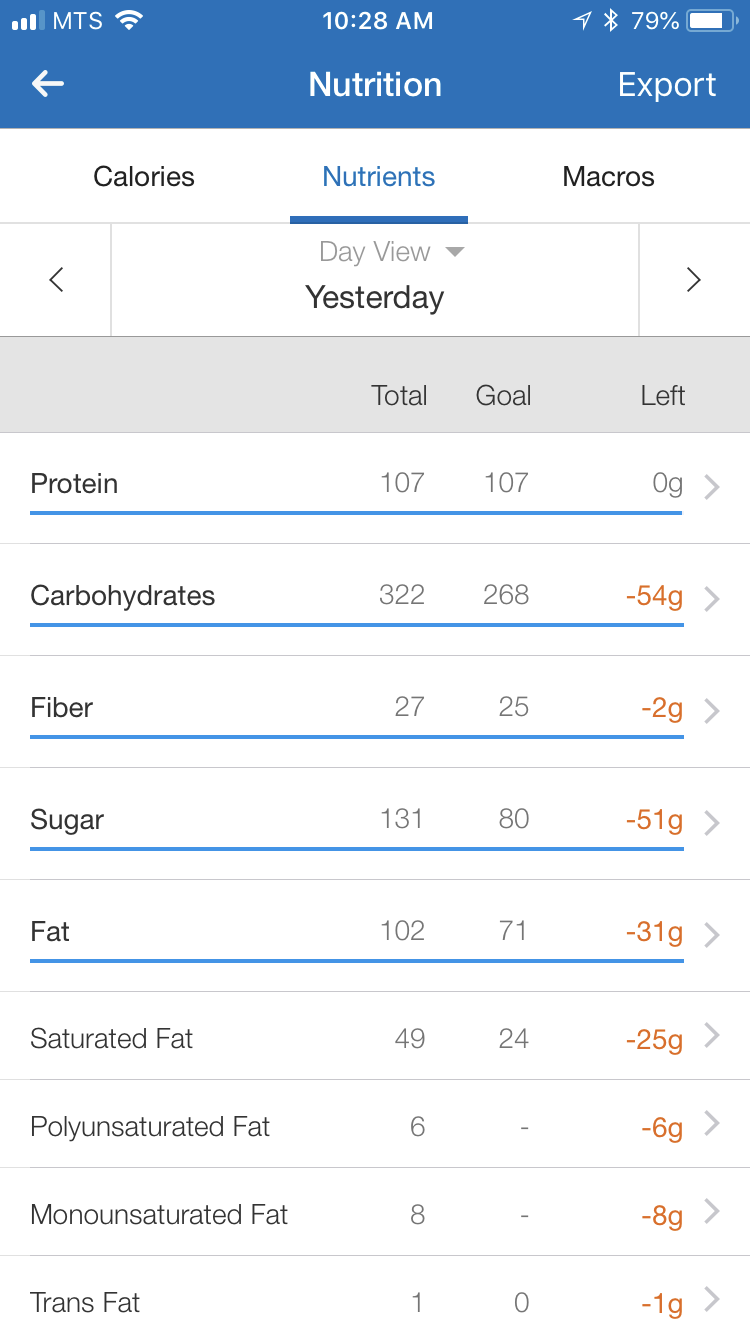
Task: Tap the Protein progress bar
Action: pyautogui.click(x=356, y=513)
